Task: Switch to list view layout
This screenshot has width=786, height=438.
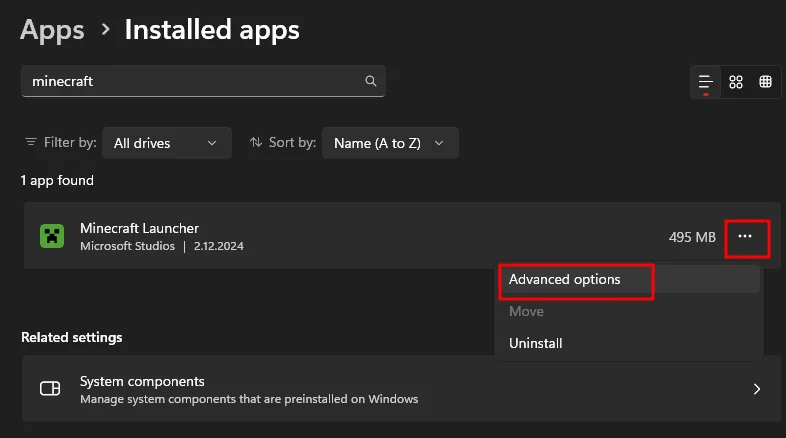Action: pos(705,82)
